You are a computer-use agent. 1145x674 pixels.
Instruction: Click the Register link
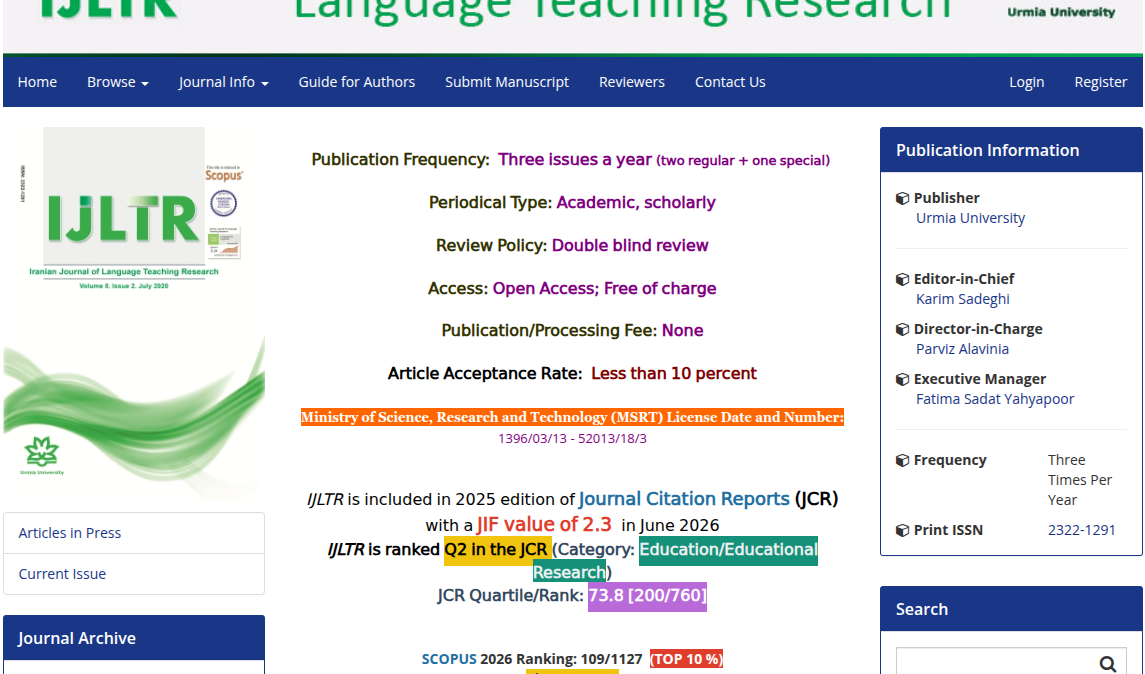[1100, 83]
